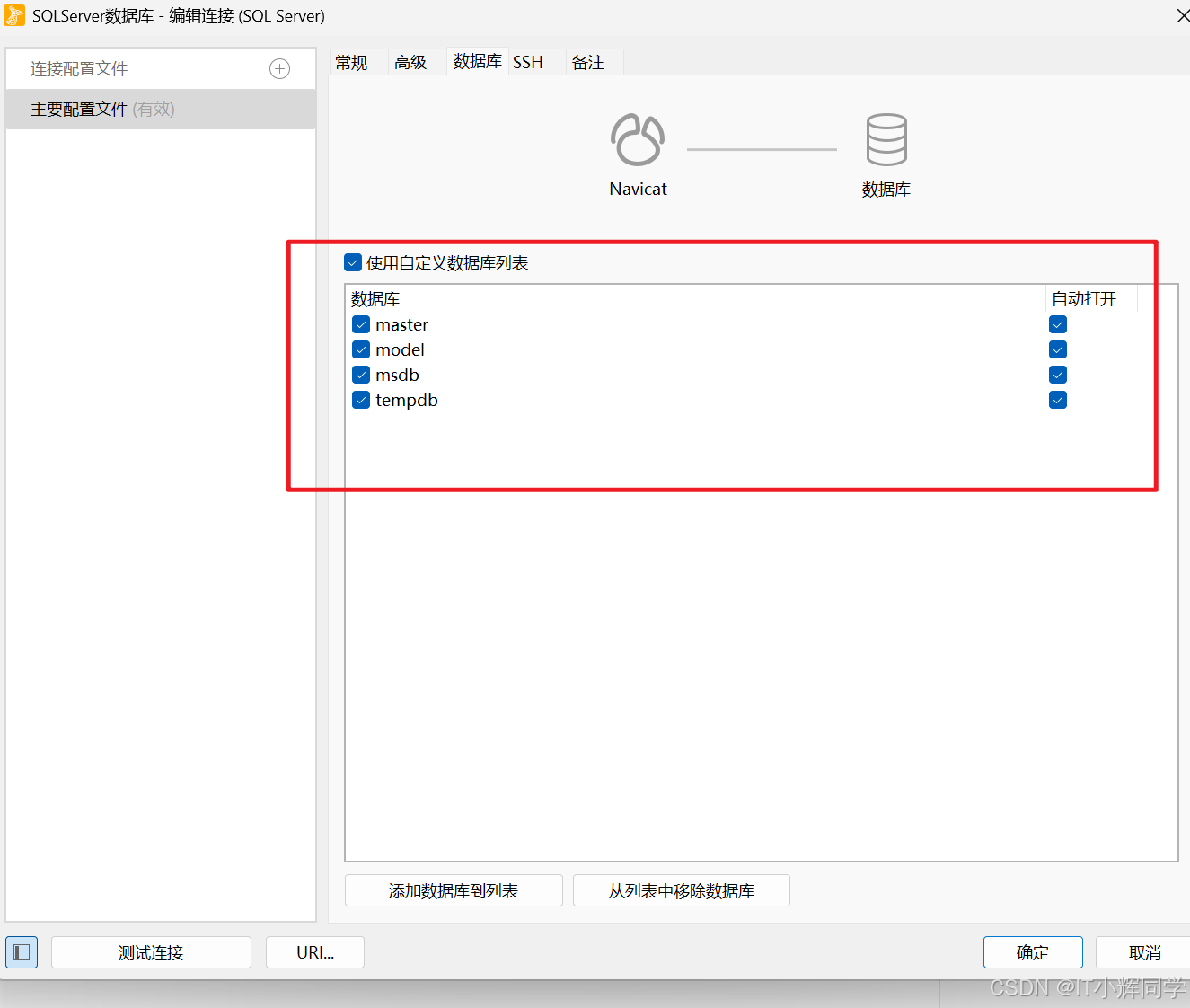Image resolution: width=1190 pixels, height=1008 pixels.
Task: Uncheck the msdb database checkbox
Action: tap(361, 375)
